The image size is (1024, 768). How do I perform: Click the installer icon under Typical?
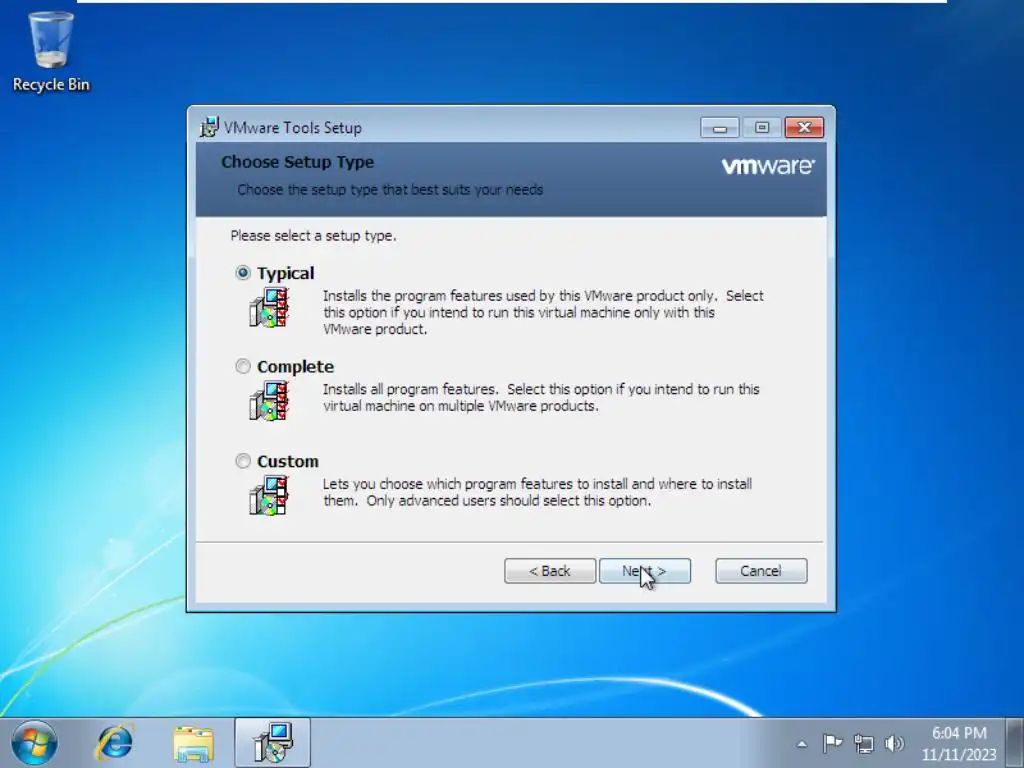point(268,308)
